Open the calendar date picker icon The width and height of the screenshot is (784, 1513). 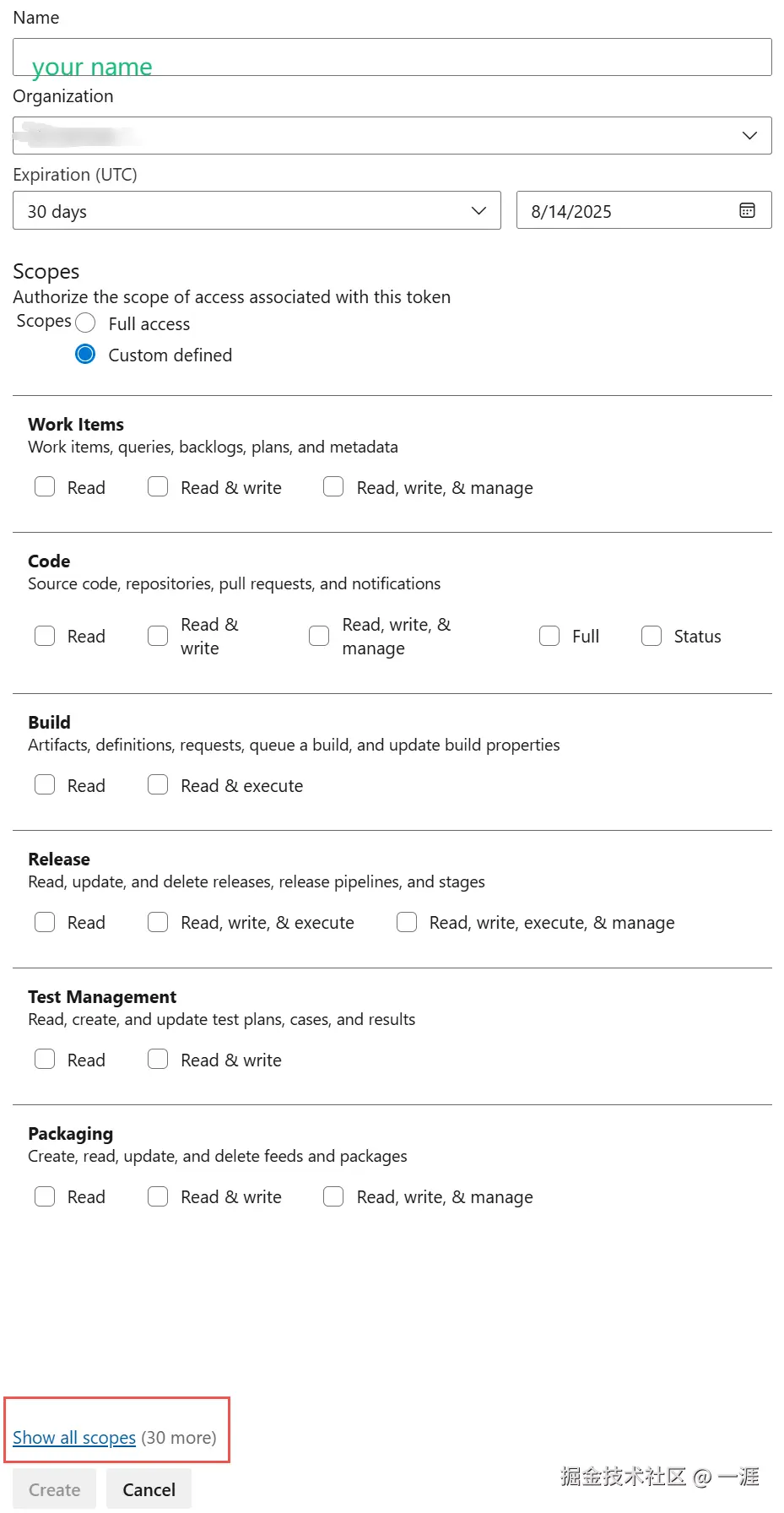747,210
